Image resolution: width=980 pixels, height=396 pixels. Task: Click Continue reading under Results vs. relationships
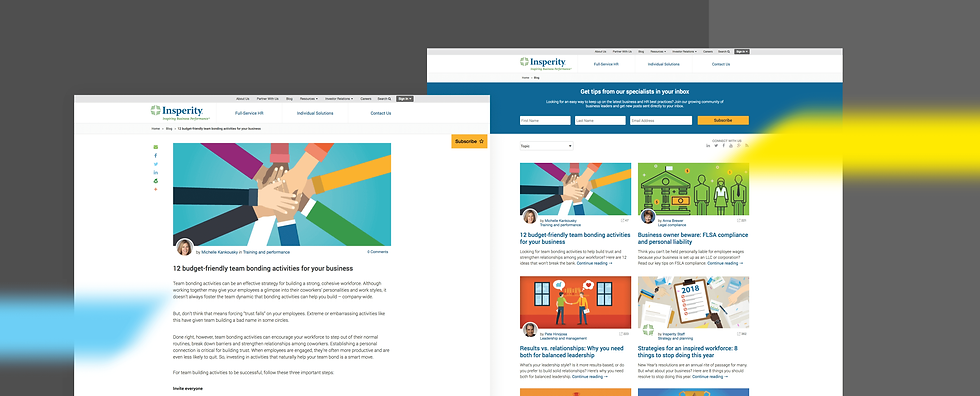point(591,377)
